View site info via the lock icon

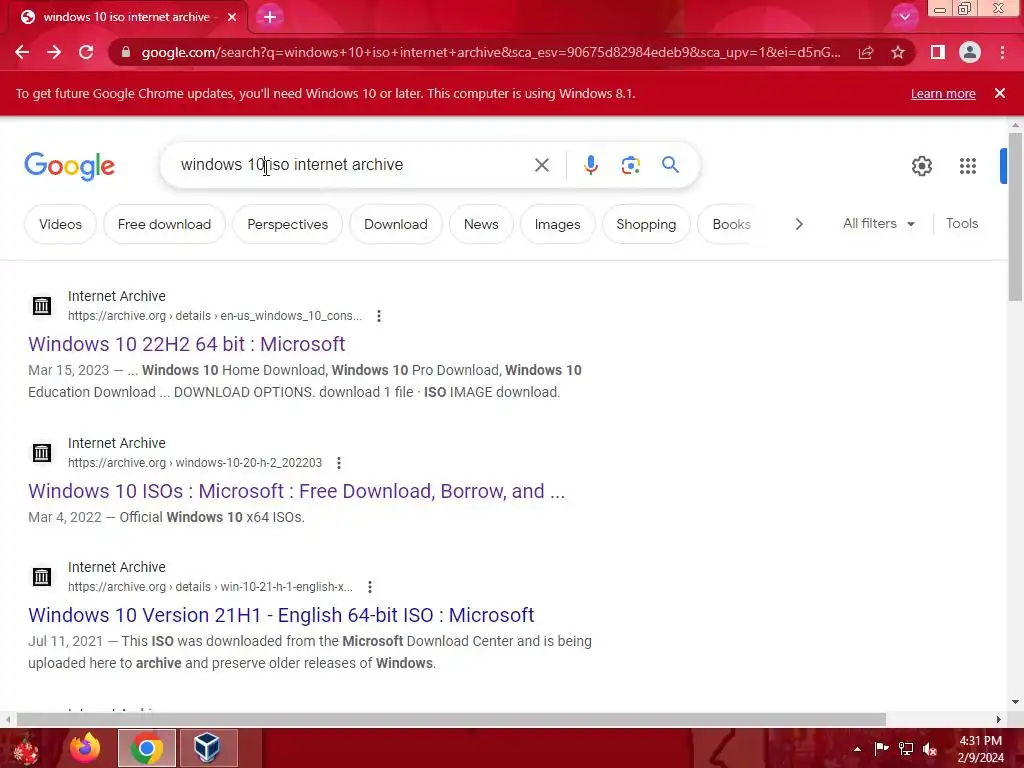[126, 52]
